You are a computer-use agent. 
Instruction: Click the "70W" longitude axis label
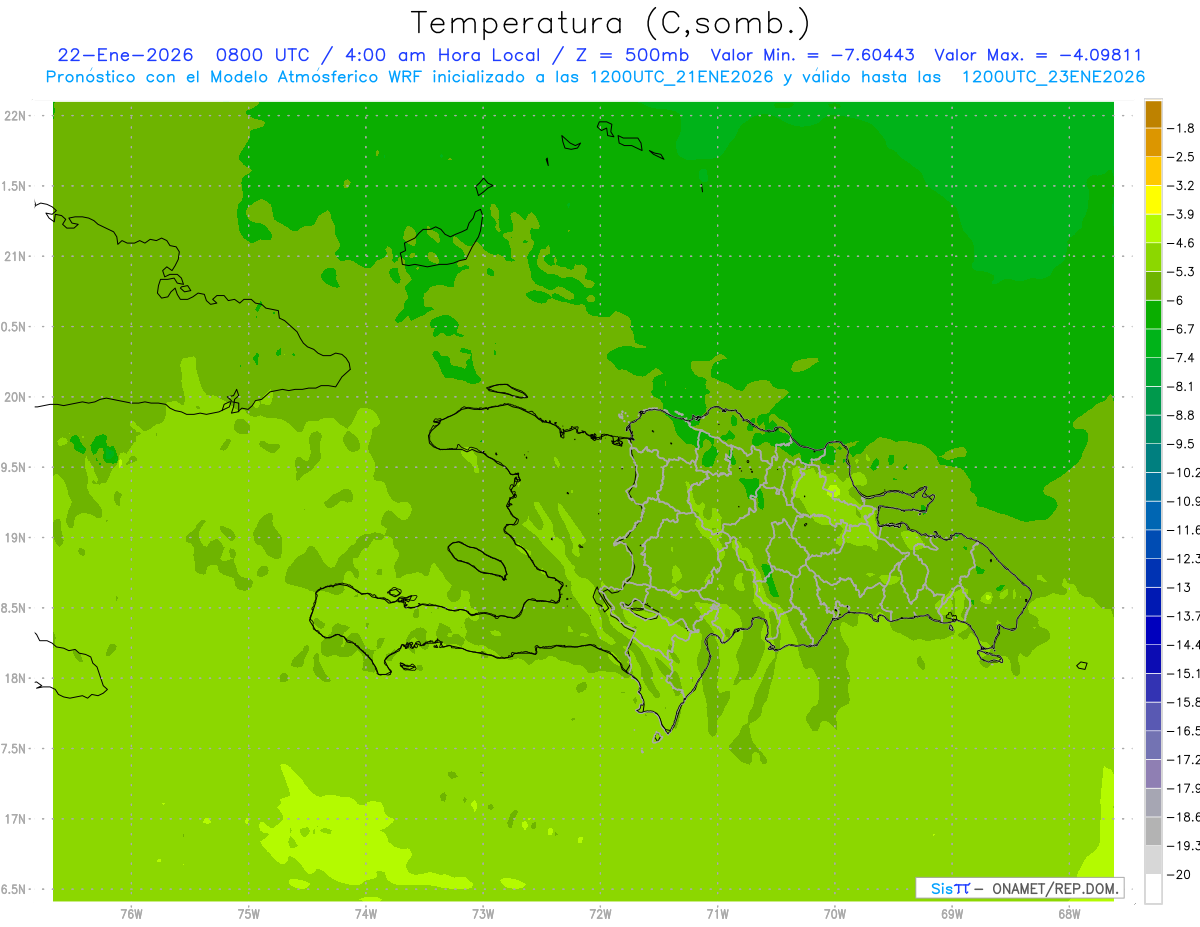pyautogui.click(x=835, y=913)
